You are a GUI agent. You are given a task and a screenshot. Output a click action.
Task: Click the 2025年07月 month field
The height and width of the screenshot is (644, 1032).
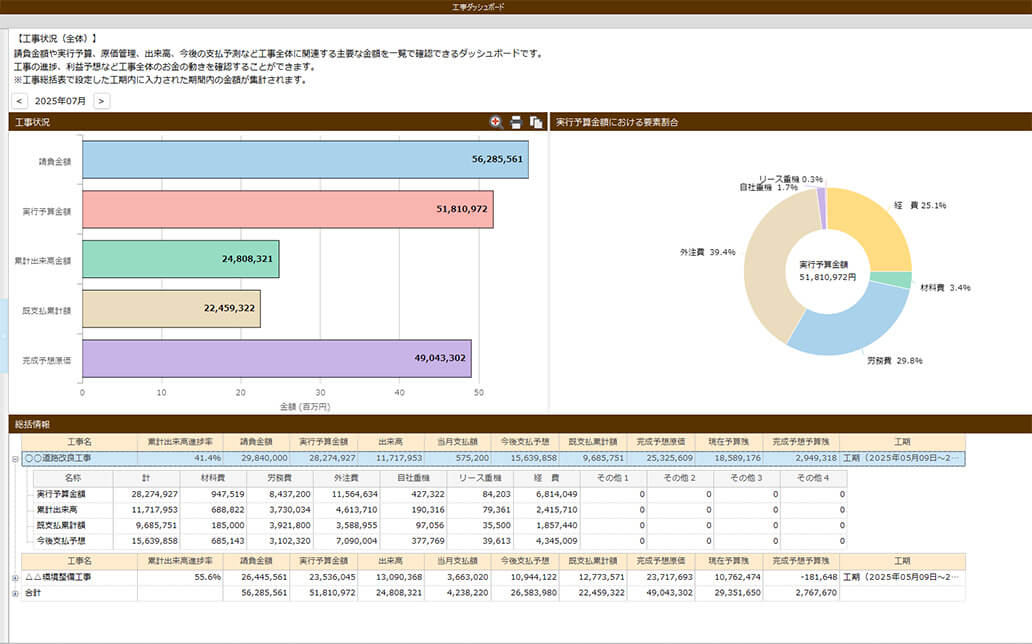coord(60,101)
